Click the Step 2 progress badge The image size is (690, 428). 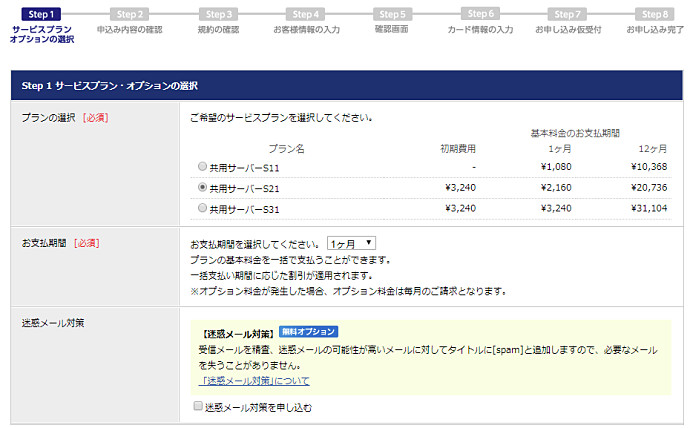pyautogui.click(x=129, y=14)
